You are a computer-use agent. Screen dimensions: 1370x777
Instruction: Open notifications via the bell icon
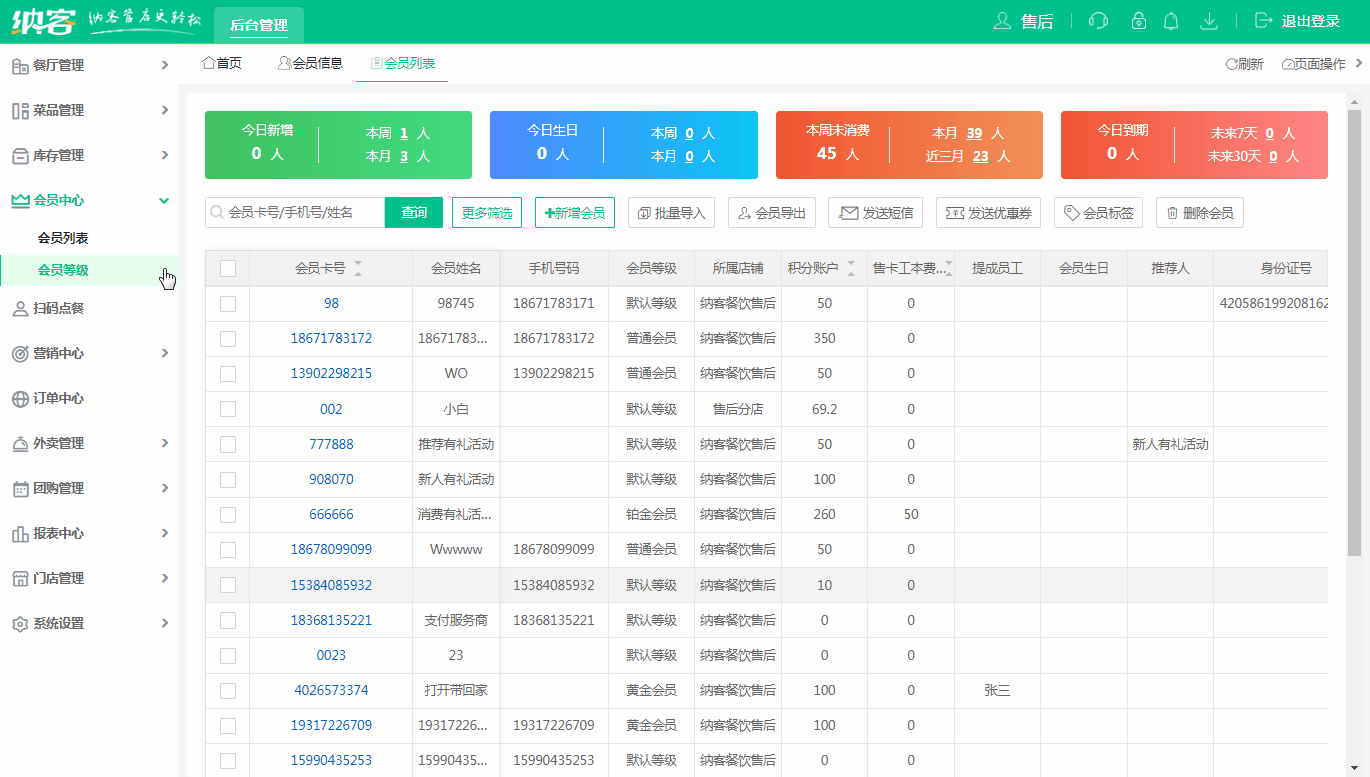(x=1170, y=20)
